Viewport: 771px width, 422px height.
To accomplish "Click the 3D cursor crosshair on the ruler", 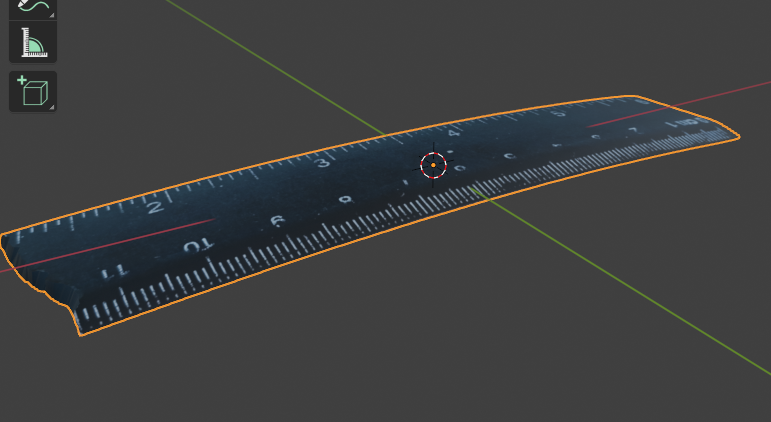I will [x=433, y=165].
